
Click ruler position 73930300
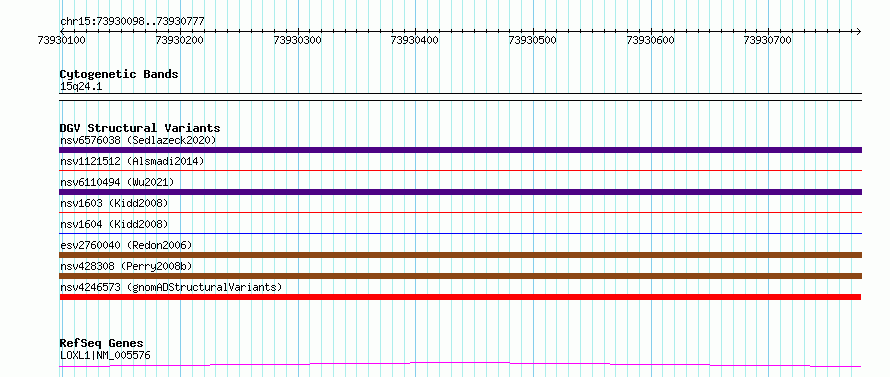pos(297,40)
